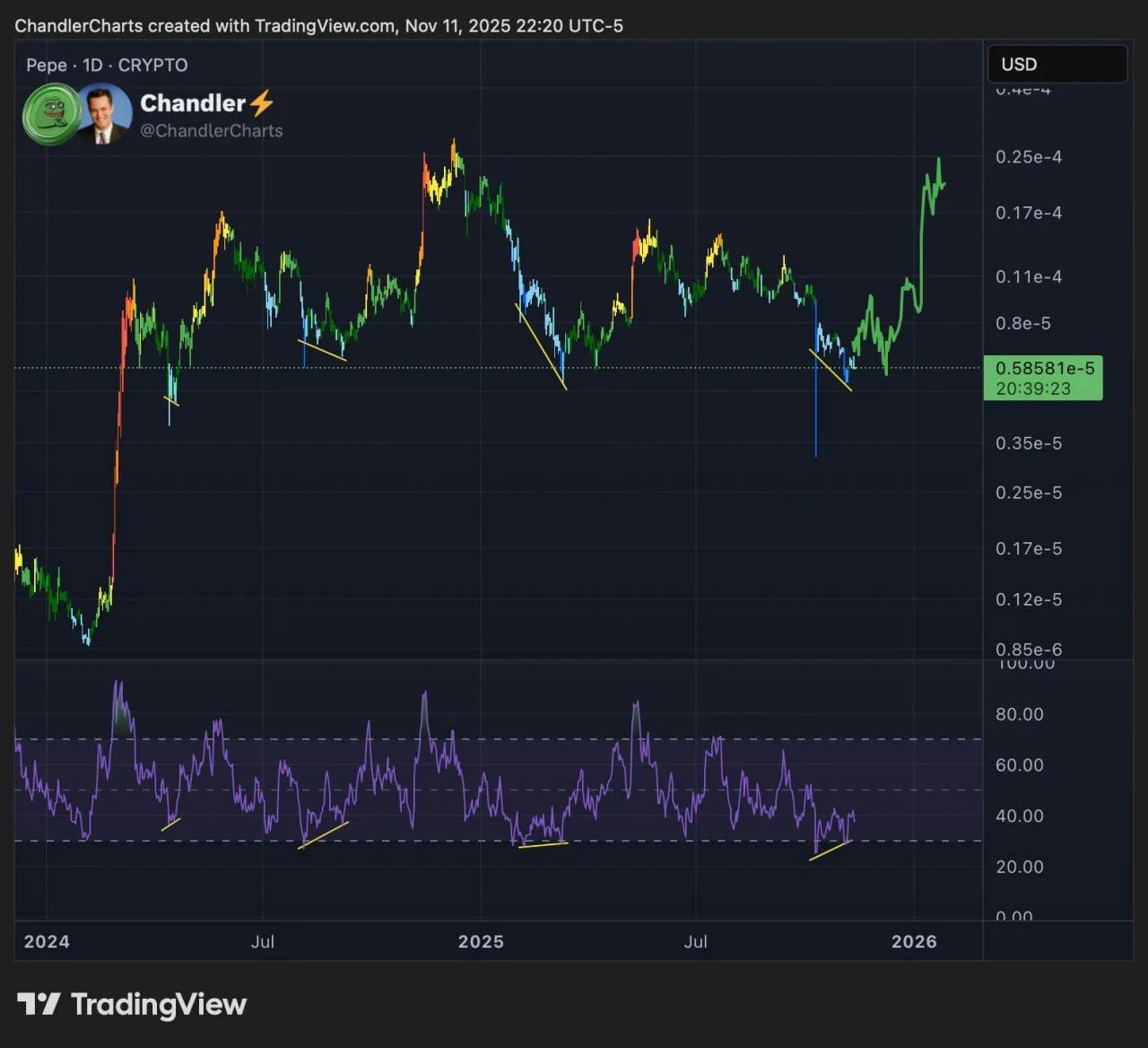Click the Pepe · 1D · CRYPTO symbol title
Image resolution: width=1148 pixels, height=1048 pixels.
[x=107, y=65]
